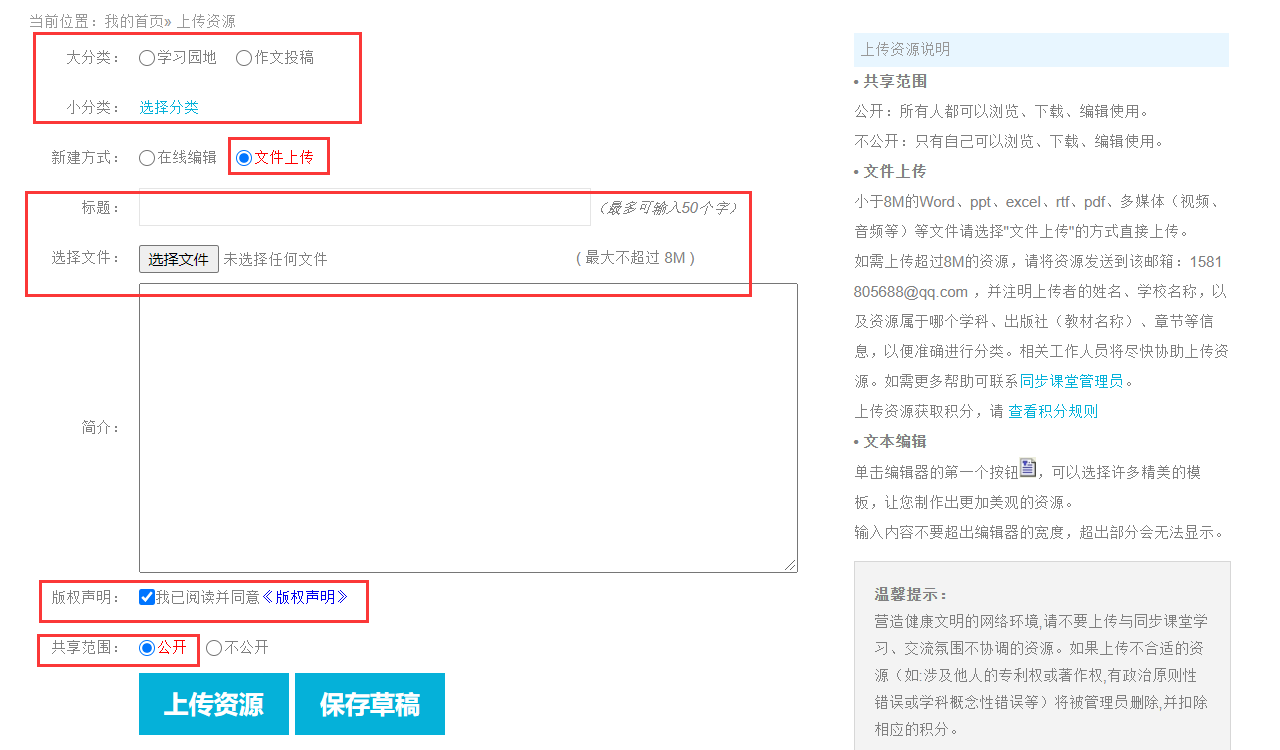Image resolution: width=1280 pixels, height=750 pixels.
Task: Uncheck the 我已阅读并同意 checkbox
Action: click(x=147, y=597)
